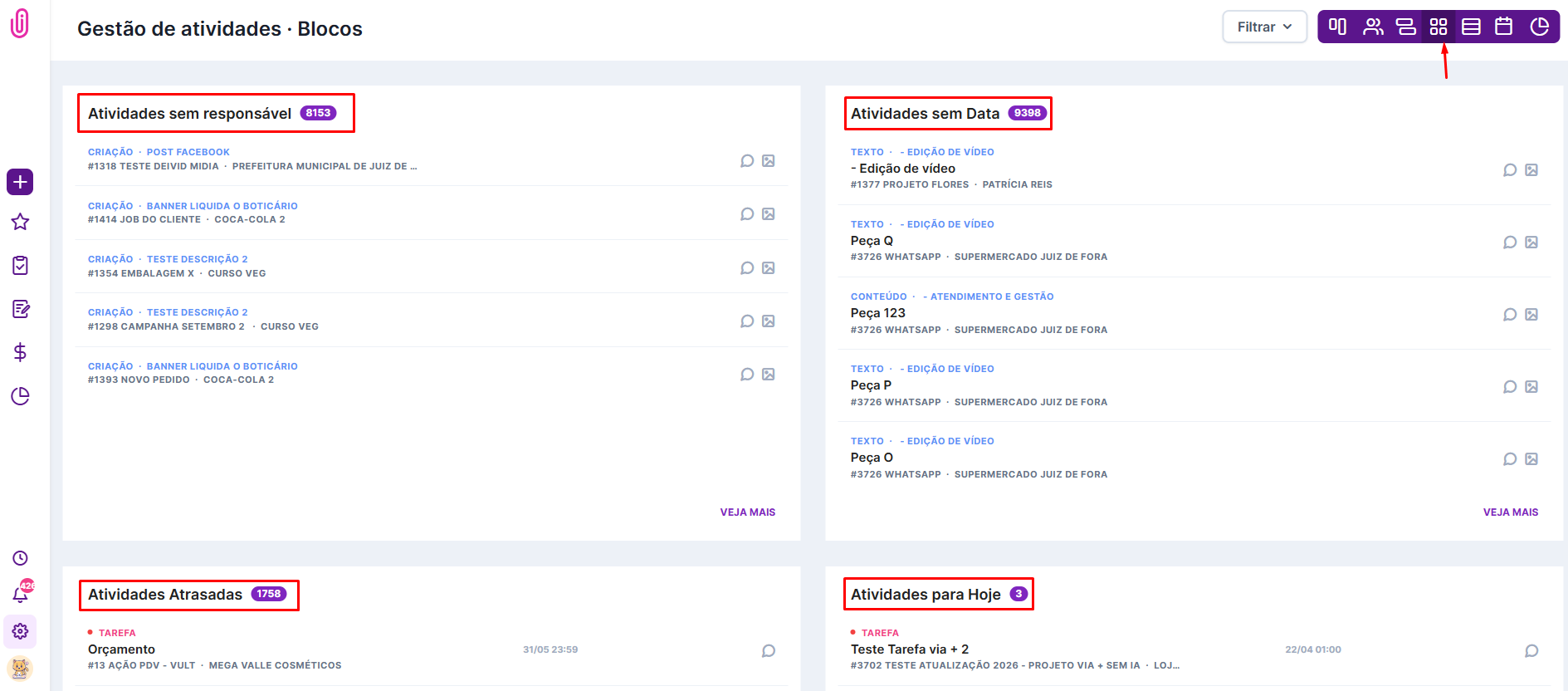Click Veja Mais in Atividades sem Data
The height and width of the screenshot is (691, 1568).
pyautogui.click(x=1511, y=512)
